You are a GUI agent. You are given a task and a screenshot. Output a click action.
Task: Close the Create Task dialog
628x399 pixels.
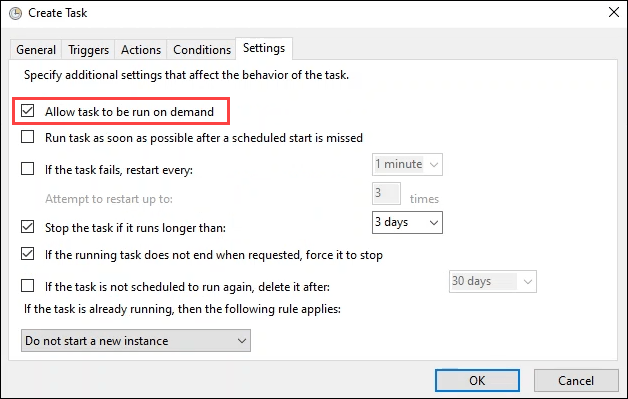point(614,12)
